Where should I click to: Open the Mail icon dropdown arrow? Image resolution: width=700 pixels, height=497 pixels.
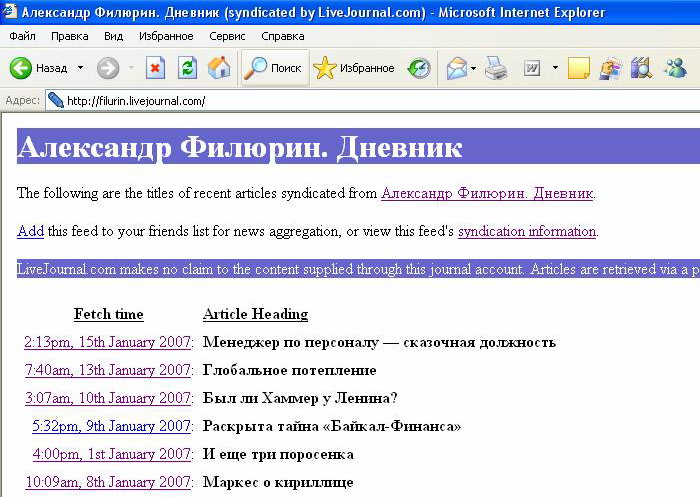pyautogui.click(x=472, y=68)
